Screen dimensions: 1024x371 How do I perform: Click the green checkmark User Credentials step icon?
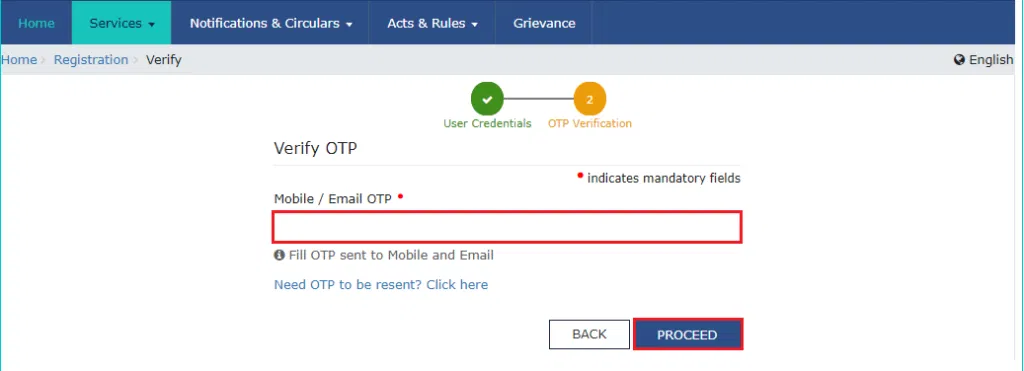click(487, 99)
